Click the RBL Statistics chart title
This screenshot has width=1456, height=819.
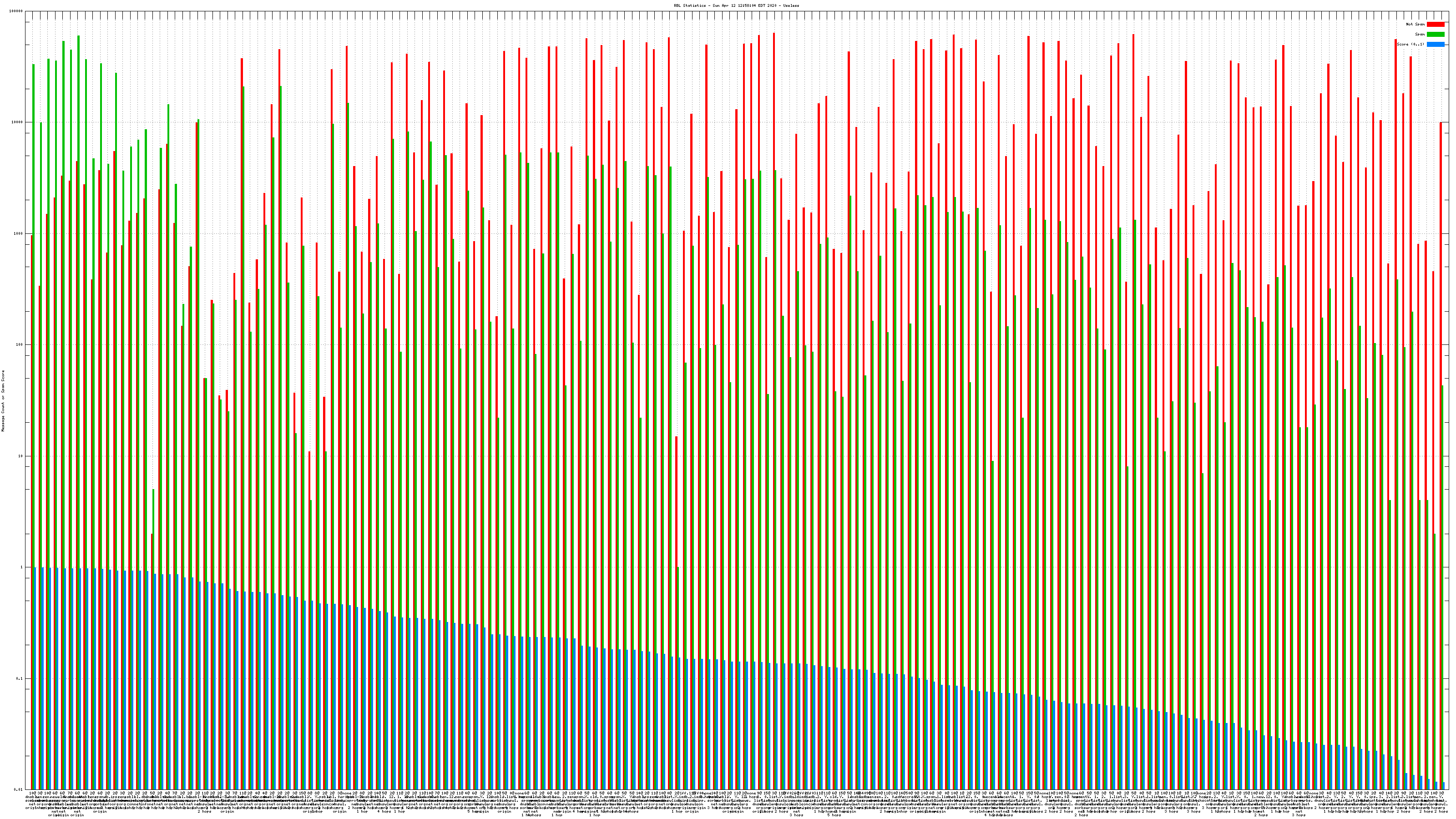coord(736,5)
